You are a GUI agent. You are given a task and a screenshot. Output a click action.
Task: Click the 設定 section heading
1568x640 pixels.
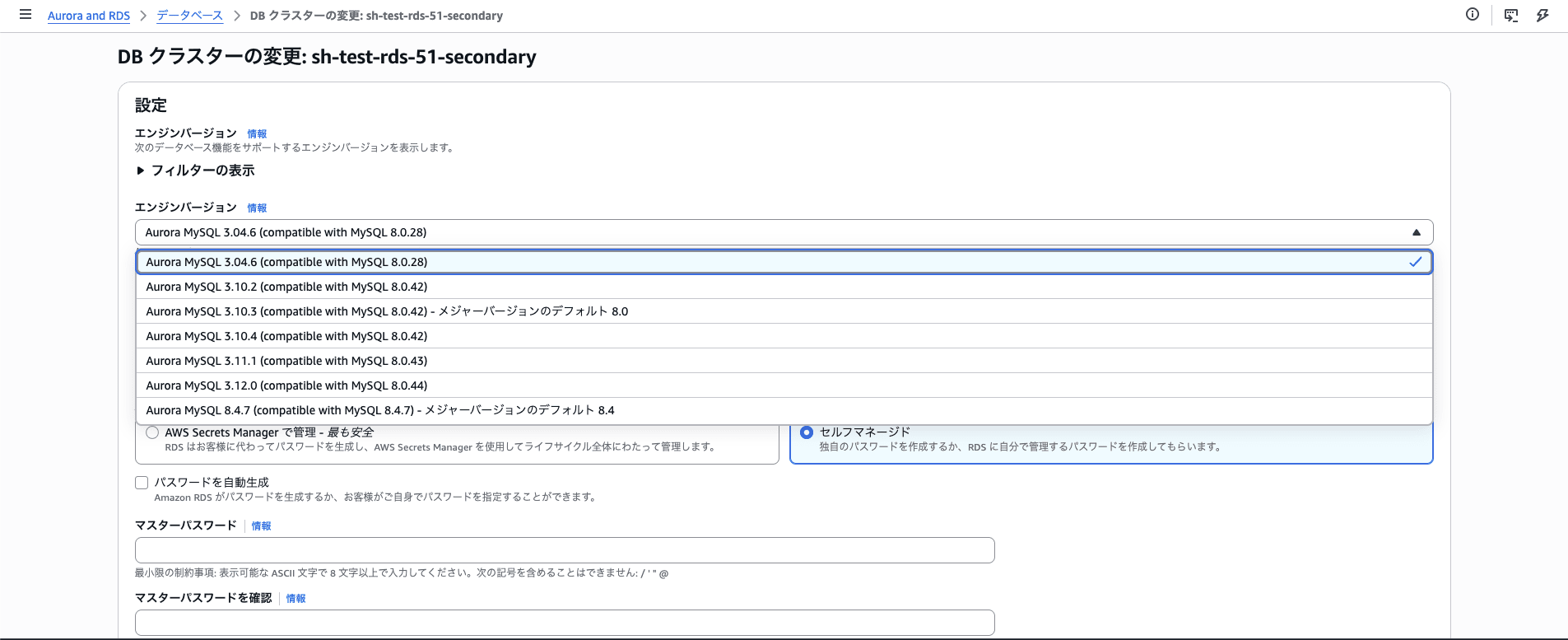[151, 105]
